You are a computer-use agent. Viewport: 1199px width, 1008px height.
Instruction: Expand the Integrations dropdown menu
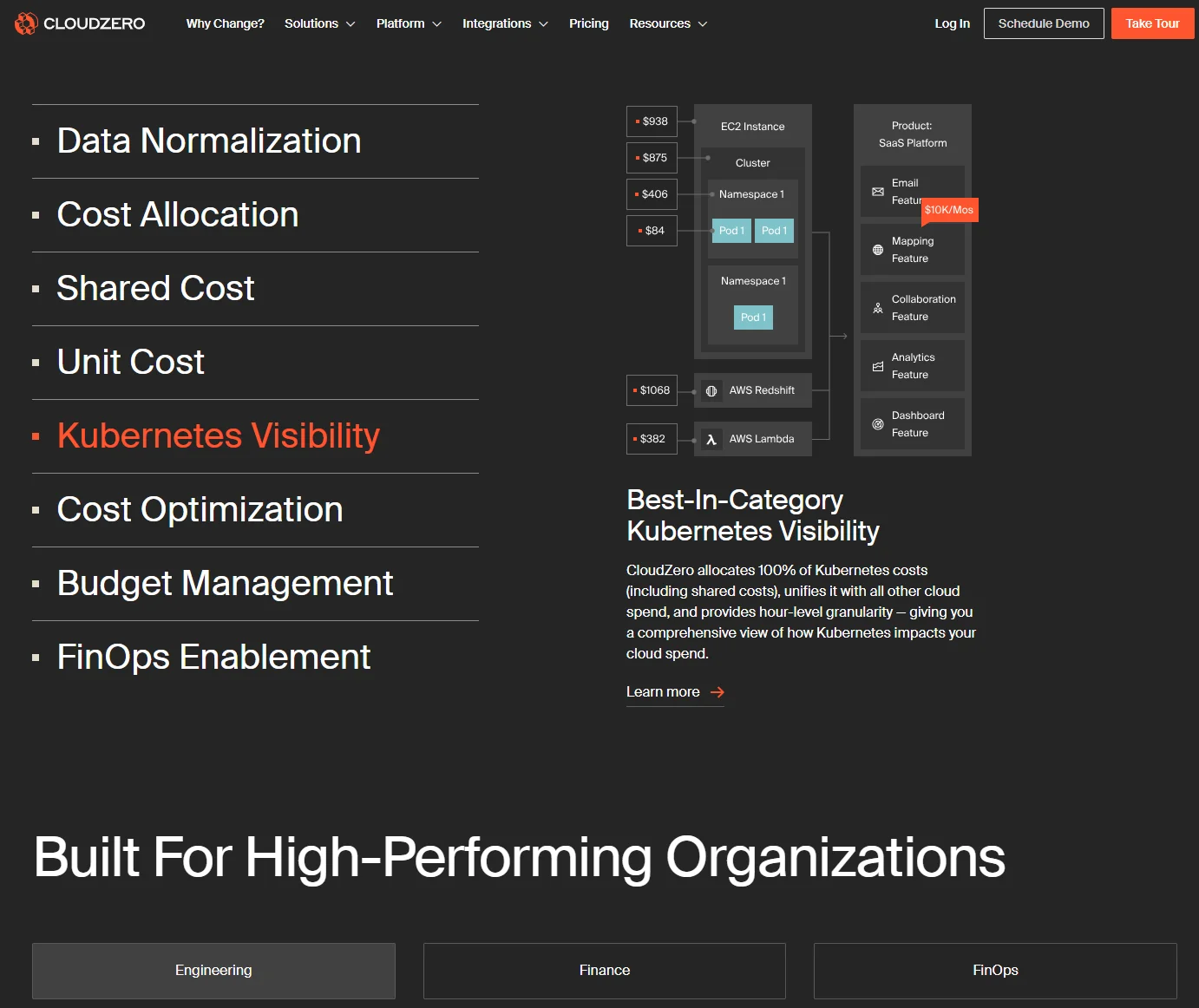click(x=505, y=23)
